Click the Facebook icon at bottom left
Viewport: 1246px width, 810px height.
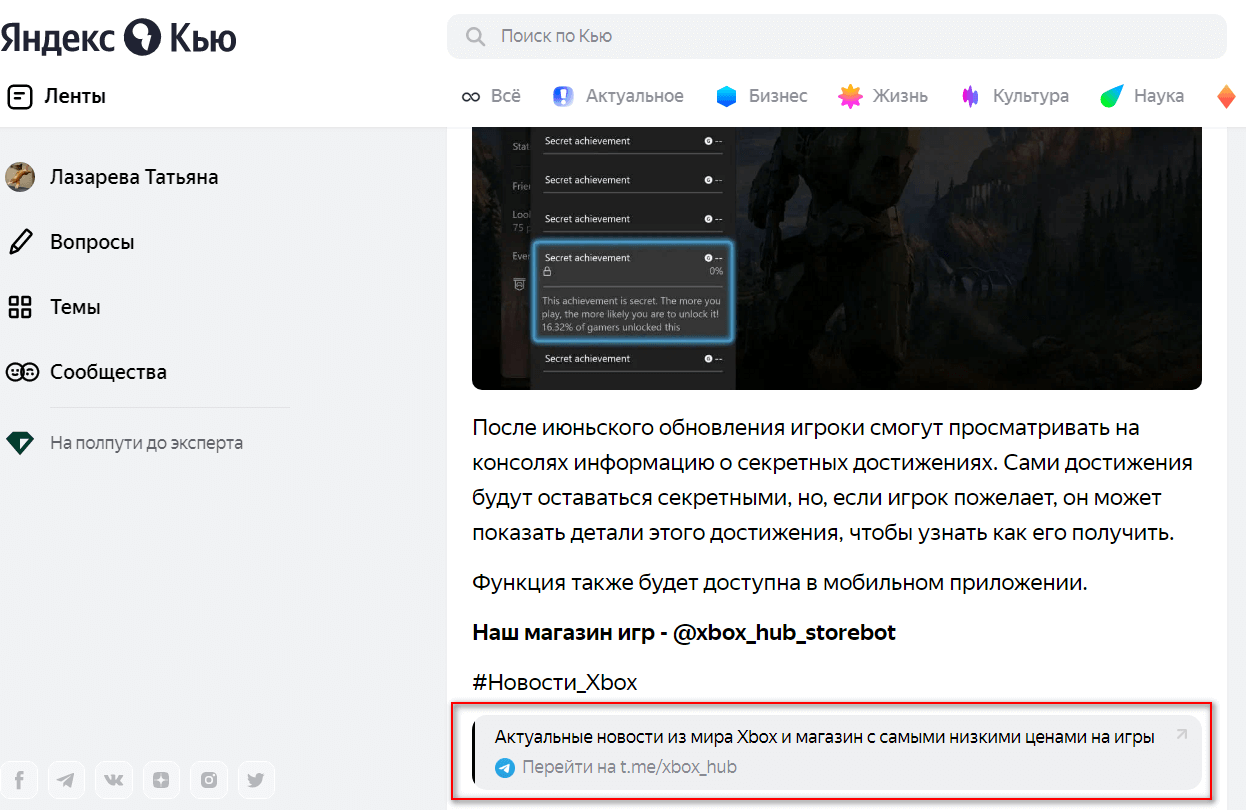click(19, 779)
